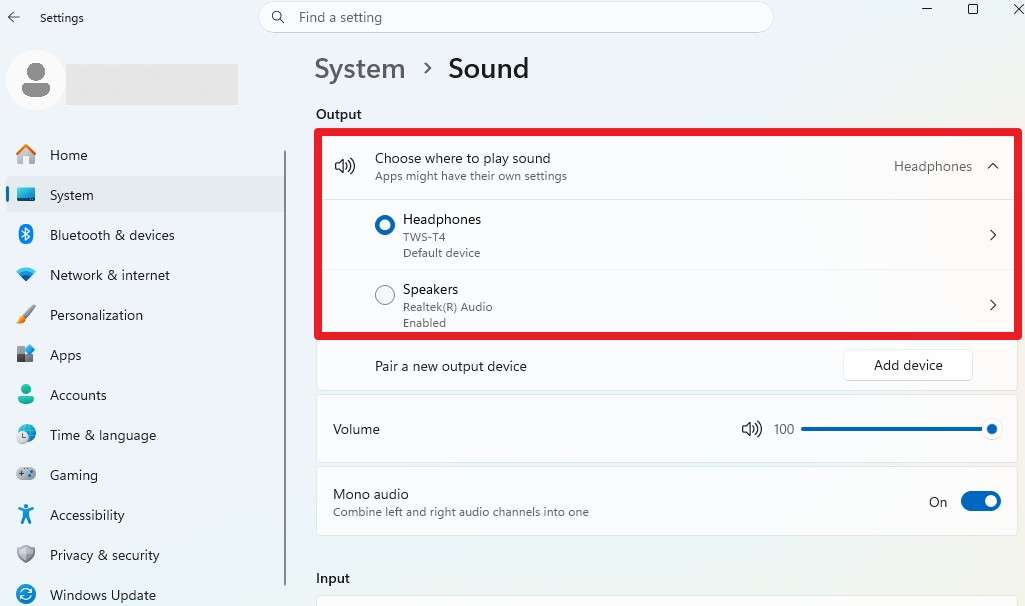Click System in the breadcrumb

(x=360, y=69)
